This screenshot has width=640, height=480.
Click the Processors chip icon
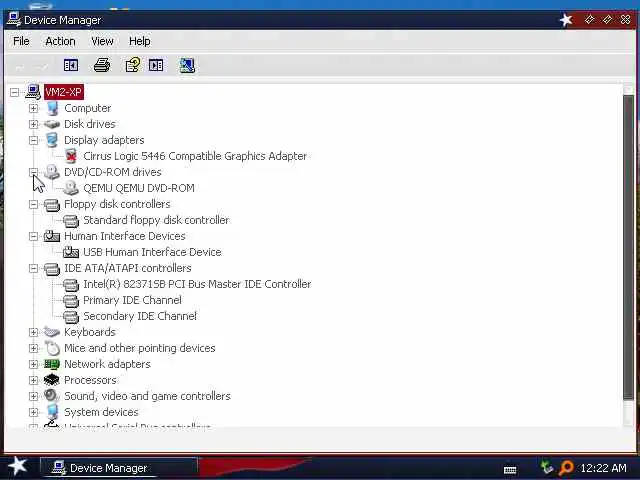[52, 380]
